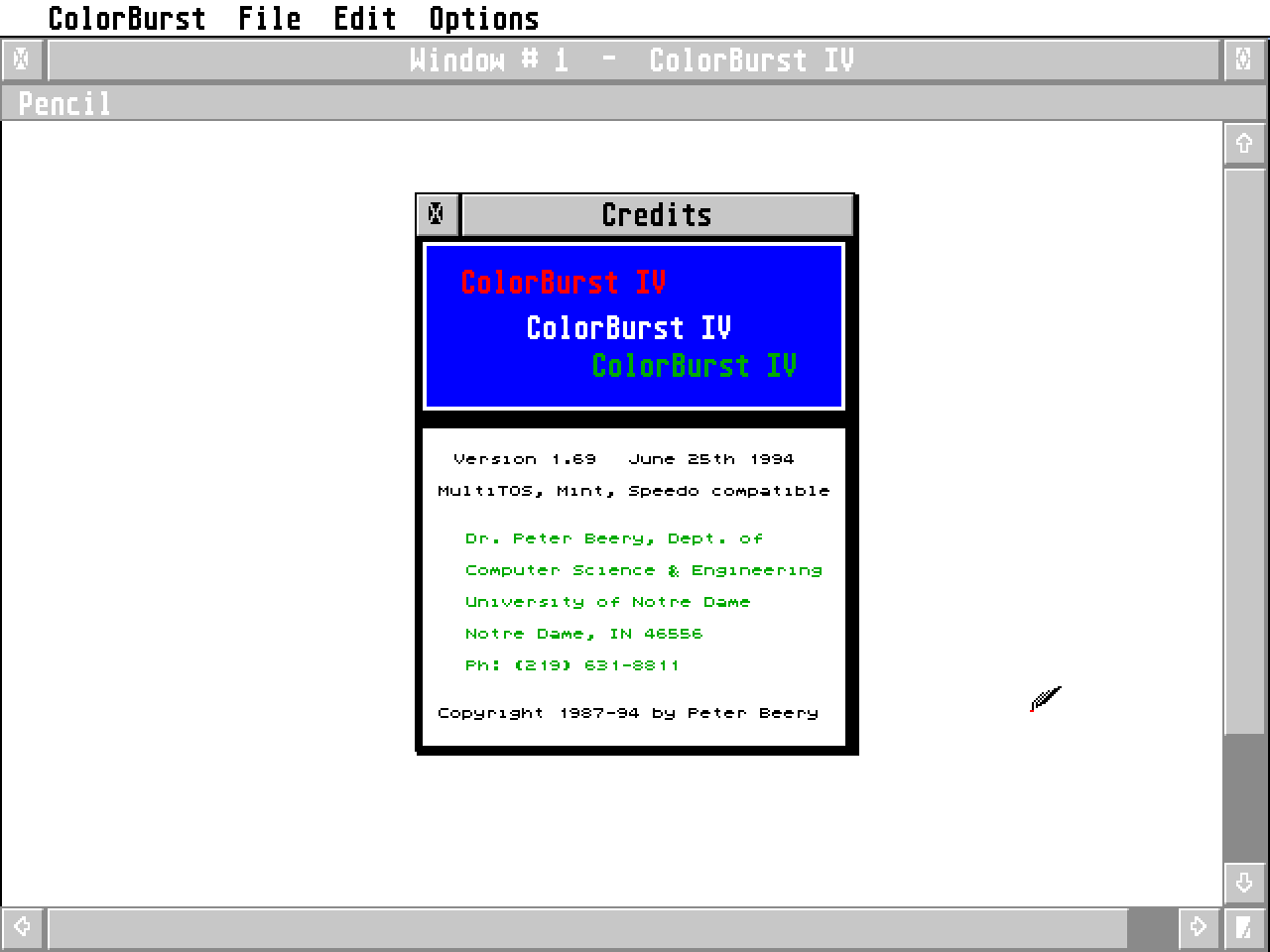Click the horizontal scroll left arrow
Viewport: 1270px width, 952px height.
click(x=22, y=927)
